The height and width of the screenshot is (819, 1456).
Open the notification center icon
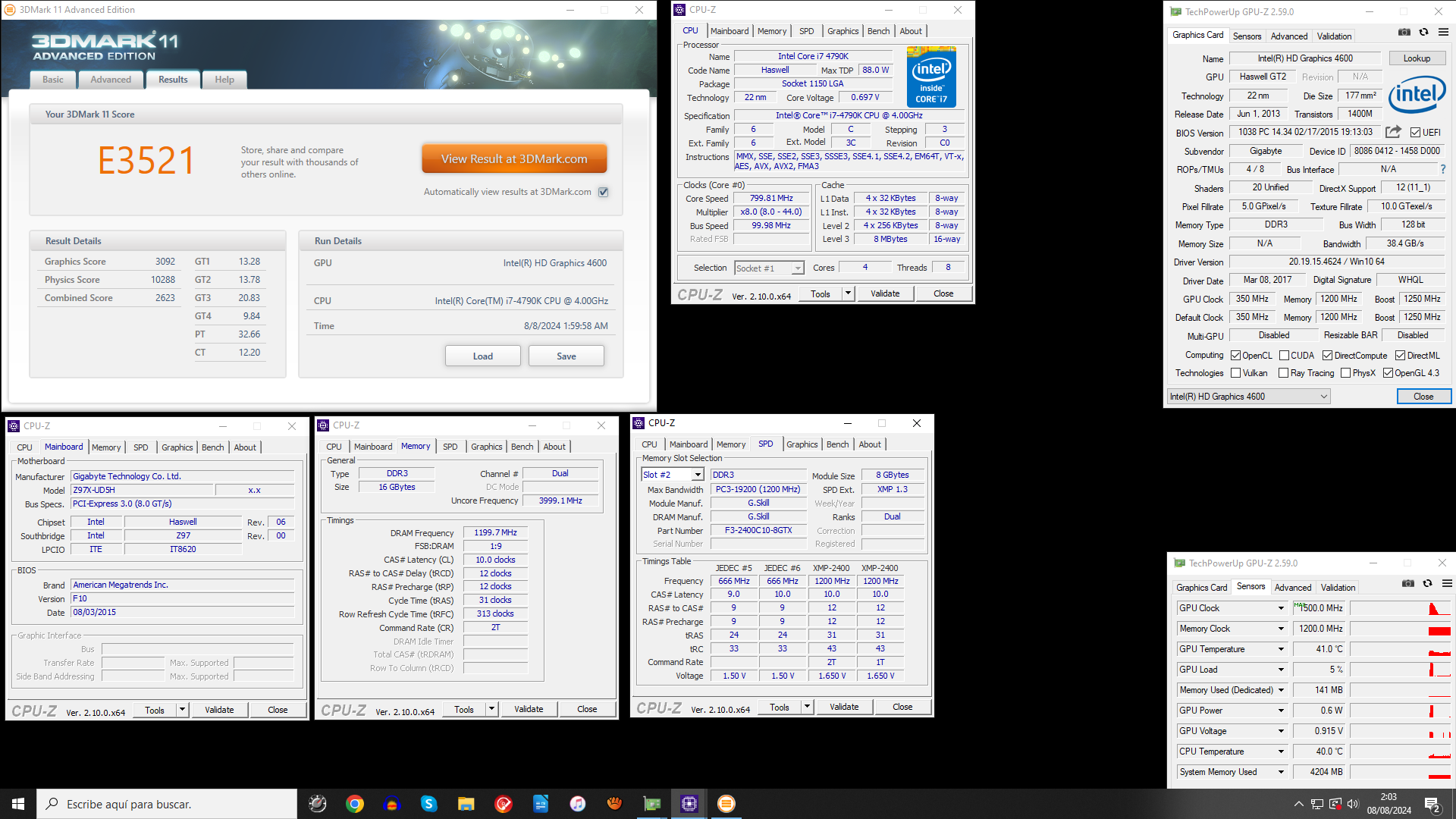pos(1433,805)
